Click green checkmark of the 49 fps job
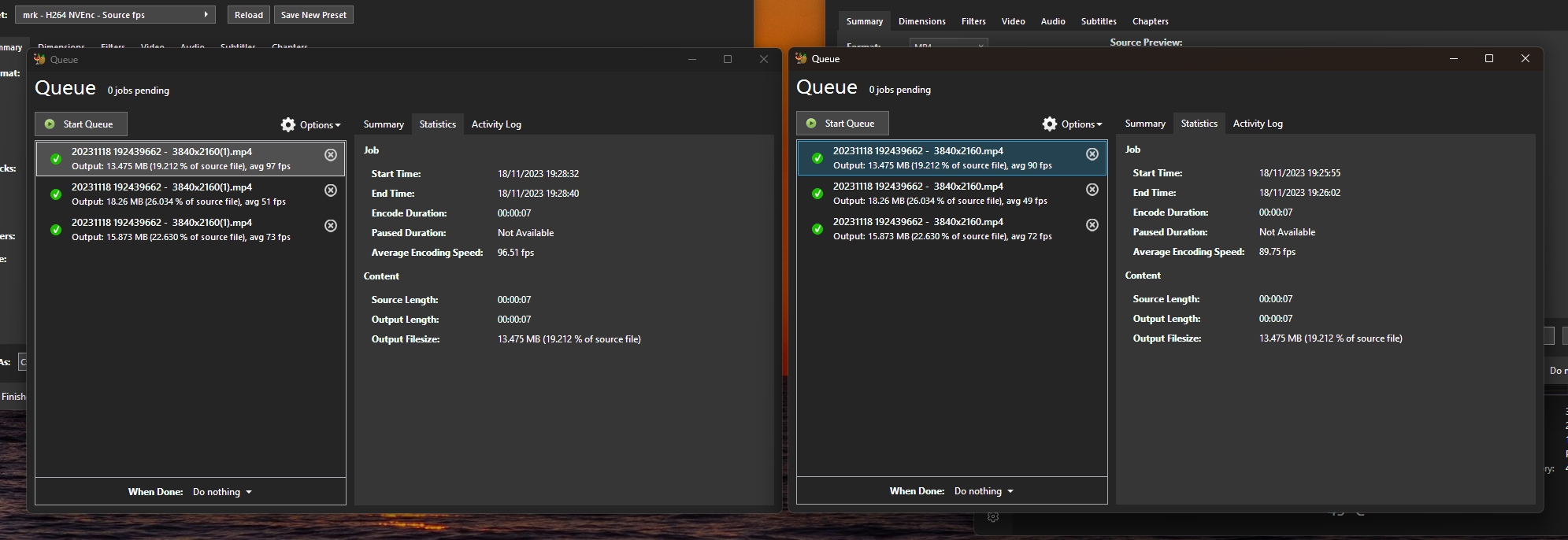Viewport: 1568px width, 540px height. tap(817, 194)
